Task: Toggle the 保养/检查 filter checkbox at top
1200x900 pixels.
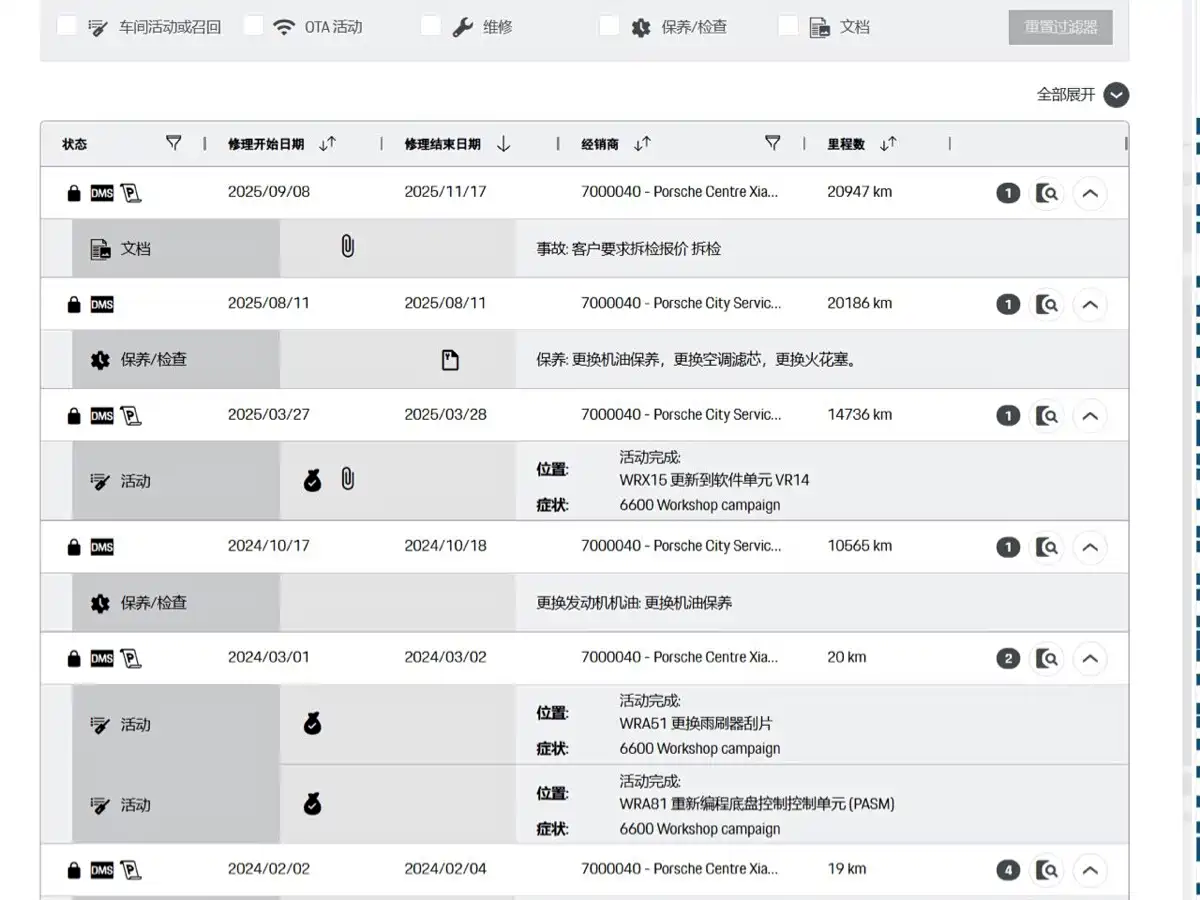Action: (x=609, y=26)
